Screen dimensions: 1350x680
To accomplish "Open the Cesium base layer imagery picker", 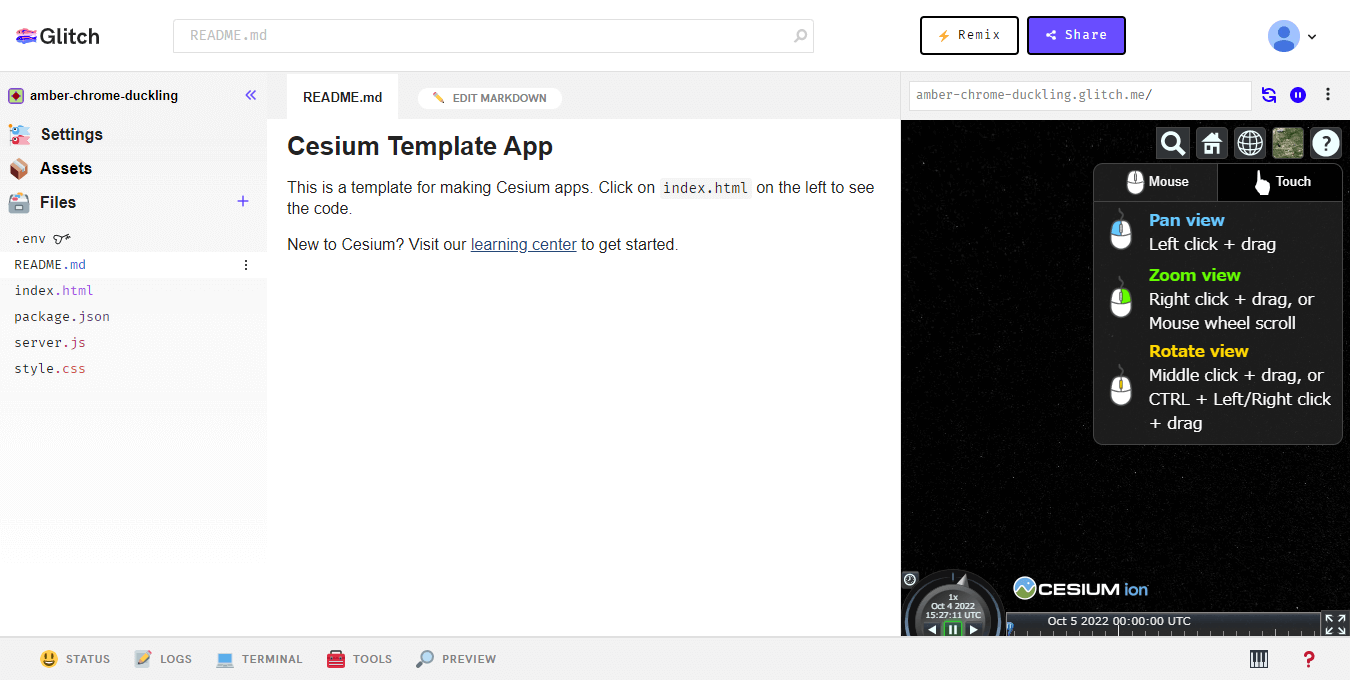I will click(x=1288, y=143).
